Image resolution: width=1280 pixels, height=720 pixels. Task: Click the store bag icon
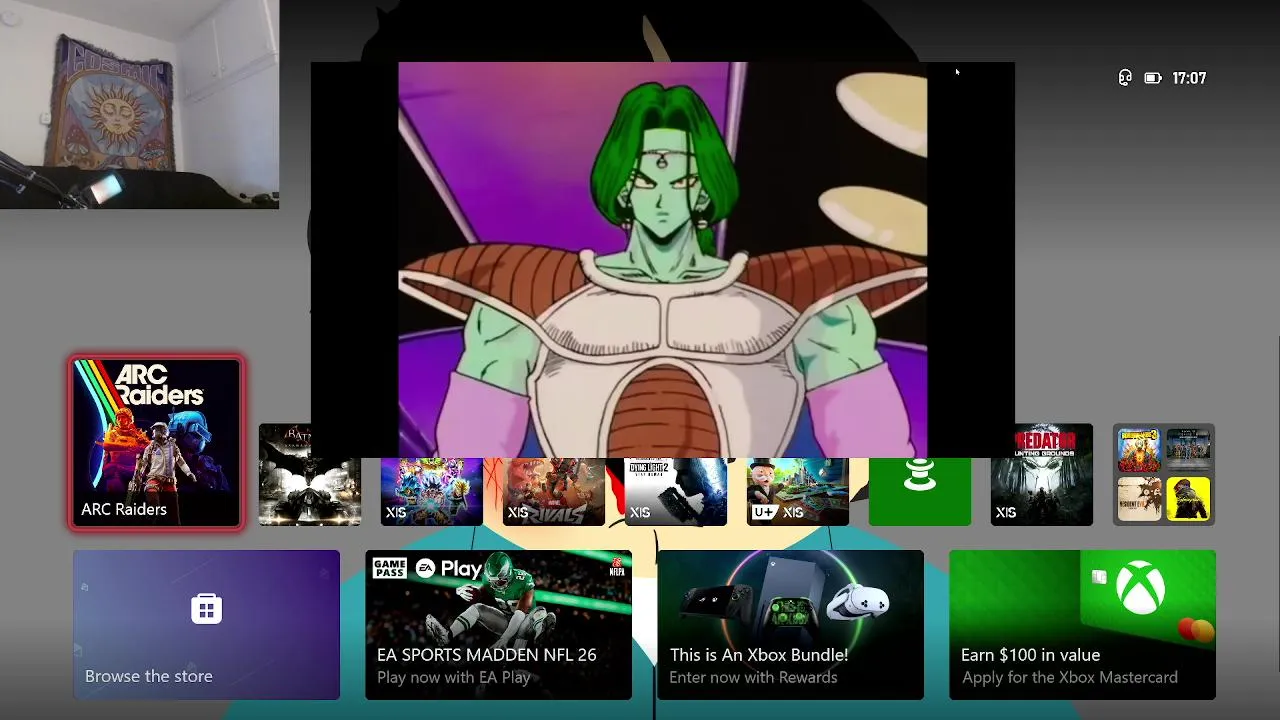point(206,609)
